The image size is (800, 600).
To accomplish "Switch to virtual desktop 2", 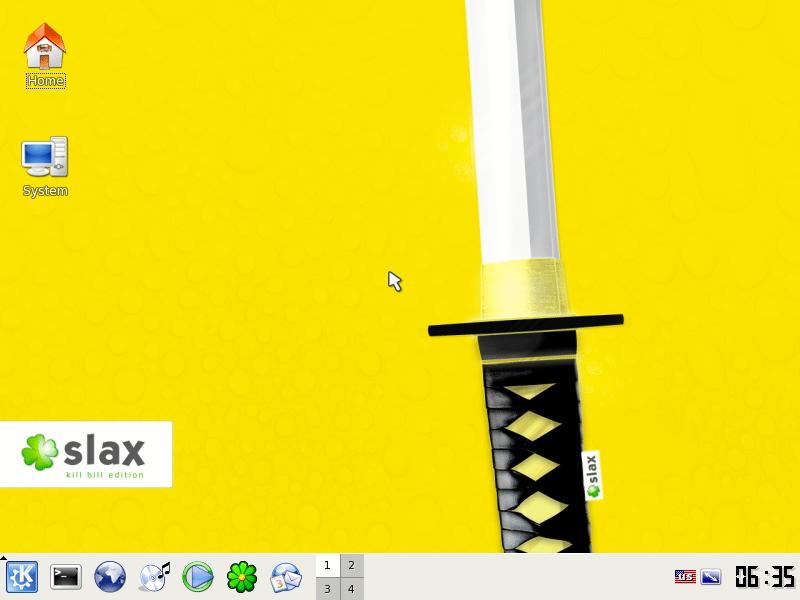I will (351, 566).
